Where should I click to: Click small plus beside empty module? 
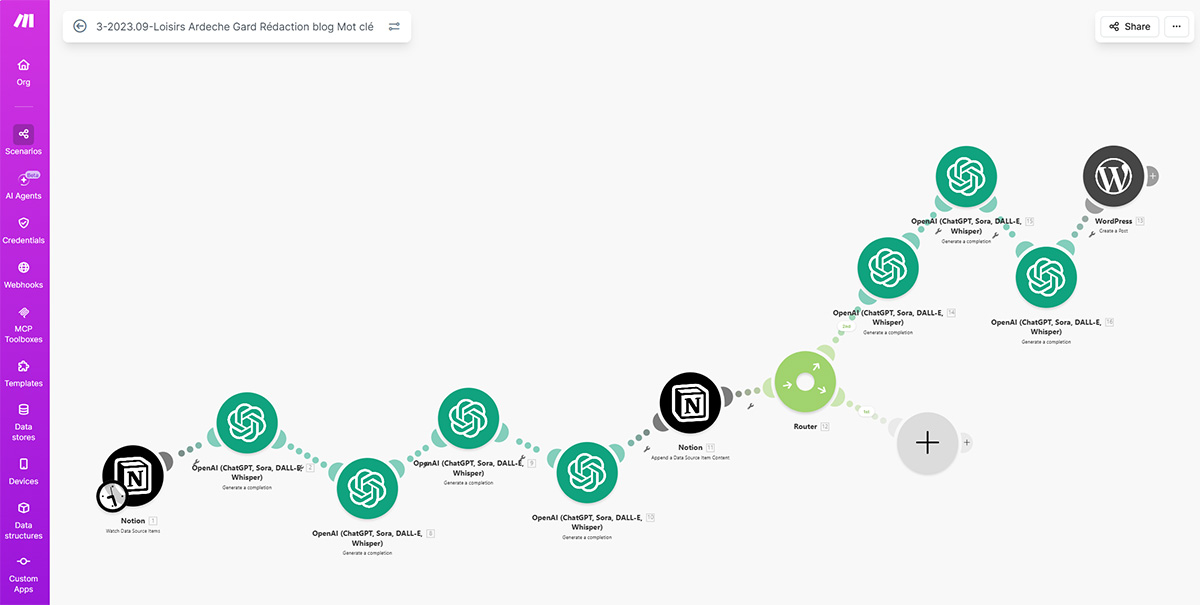966,442
